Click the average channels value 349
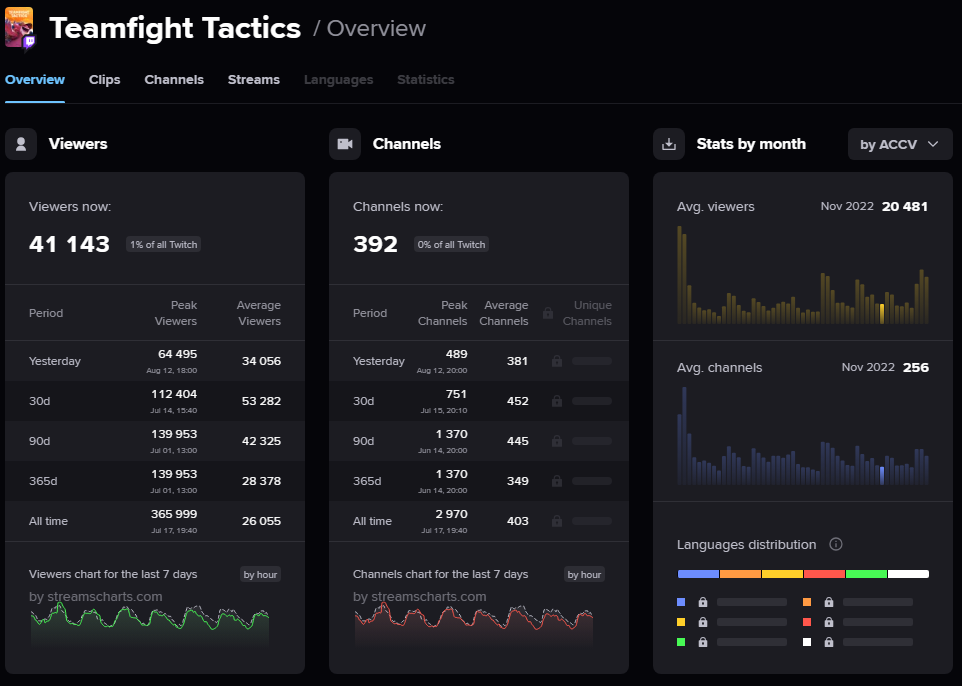Viewport: 962px width, 686px height. tap(517, 480)
